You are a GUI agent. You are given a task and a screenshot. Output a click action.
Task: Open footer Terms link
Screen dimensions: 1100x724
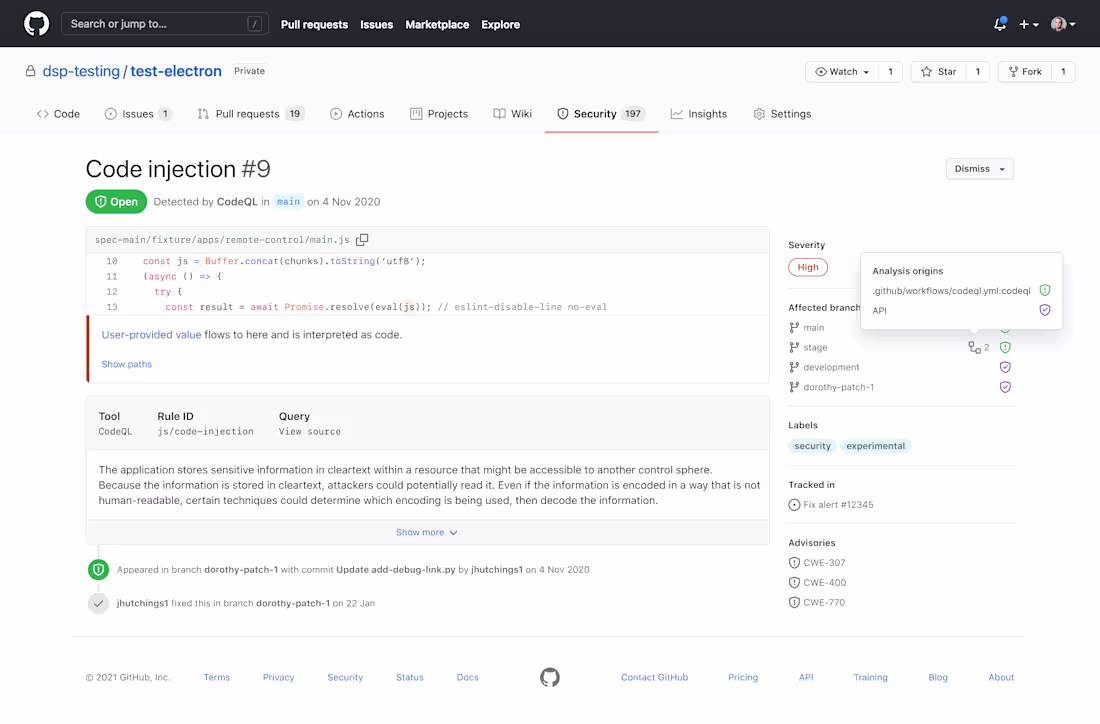point(217,678)
